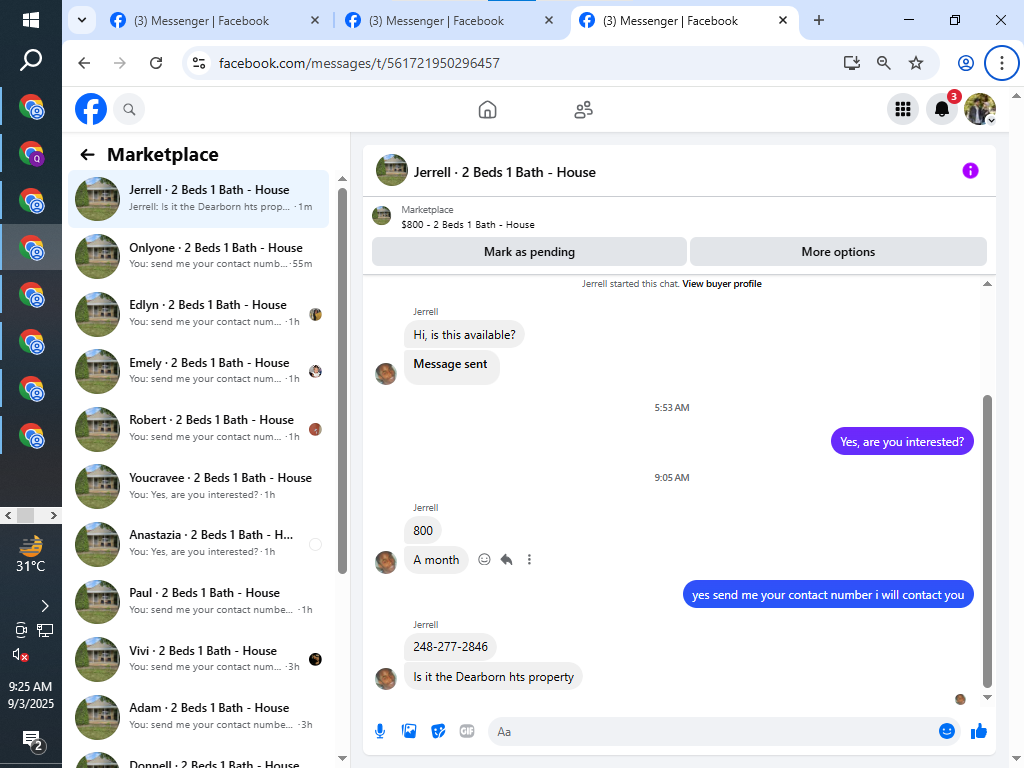Reply to the 'A month' message
Image resolution: width=1024 pixels, height=768 pixels.
[507, 560]
